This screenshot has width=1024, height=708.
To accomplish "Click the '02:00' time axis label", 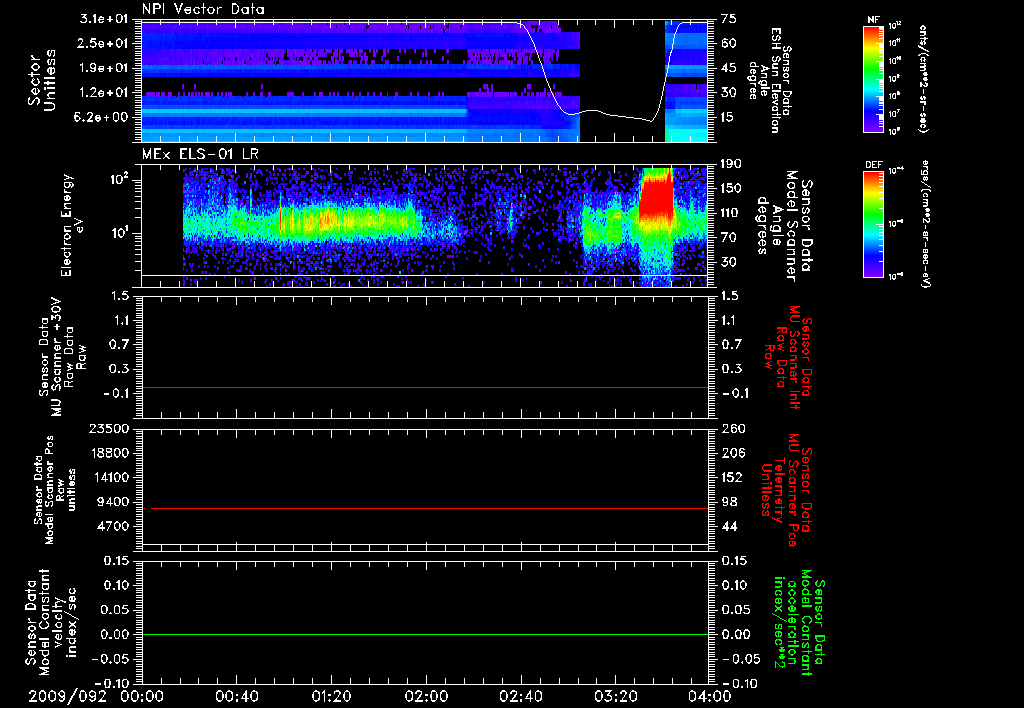I will [x=426, y=696].
